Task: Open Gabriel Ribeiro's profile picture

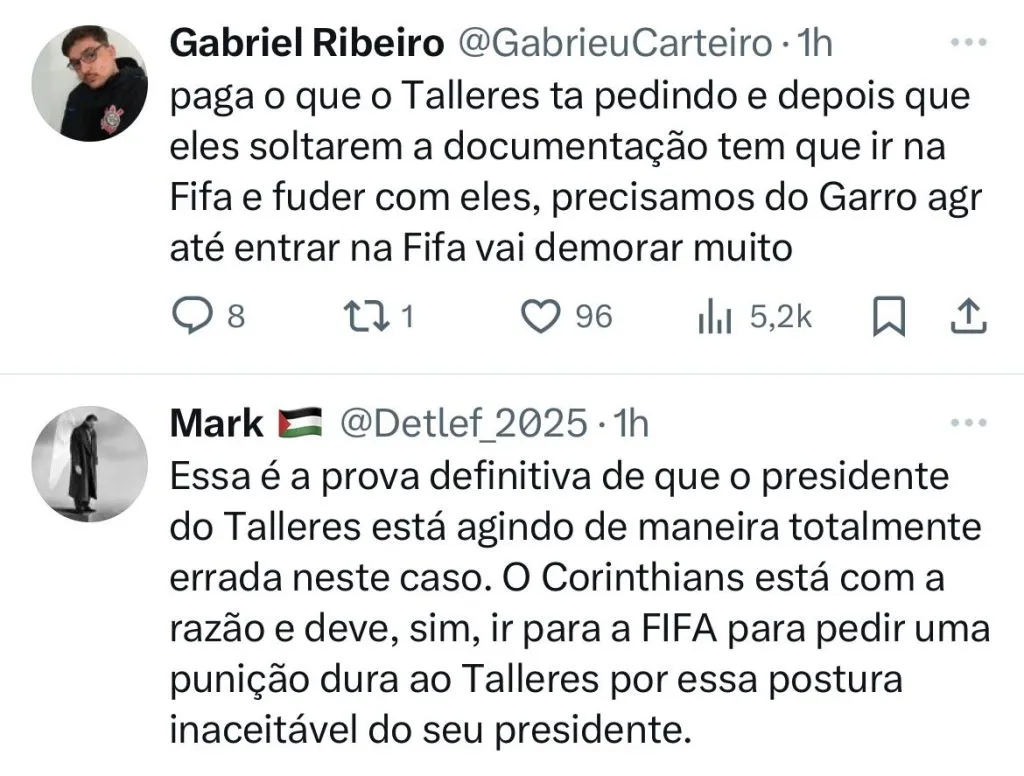Action: click(x=90, y=82)
